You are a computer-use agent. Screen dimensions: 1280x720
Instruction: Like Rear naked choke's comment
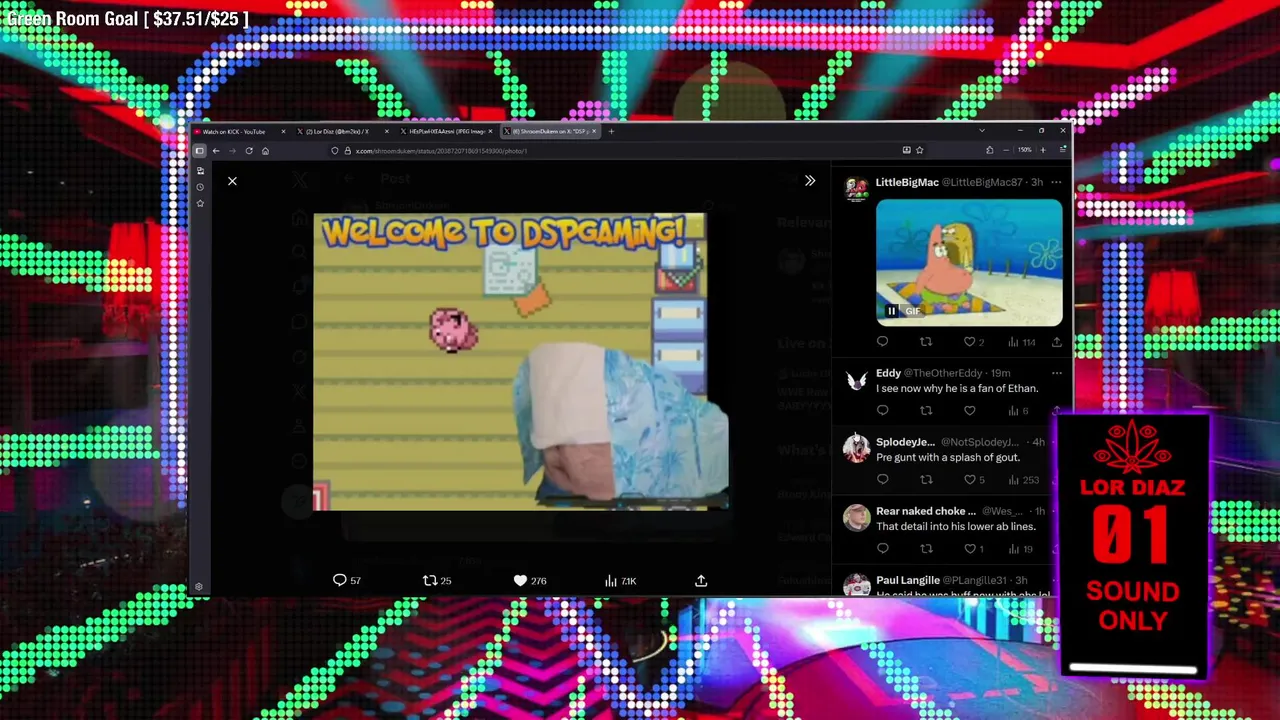[973, 548]
